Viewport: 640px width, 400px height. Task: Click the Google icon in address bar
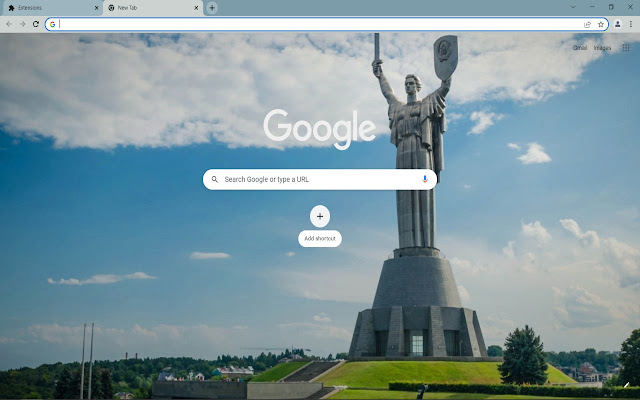point(52,24)
